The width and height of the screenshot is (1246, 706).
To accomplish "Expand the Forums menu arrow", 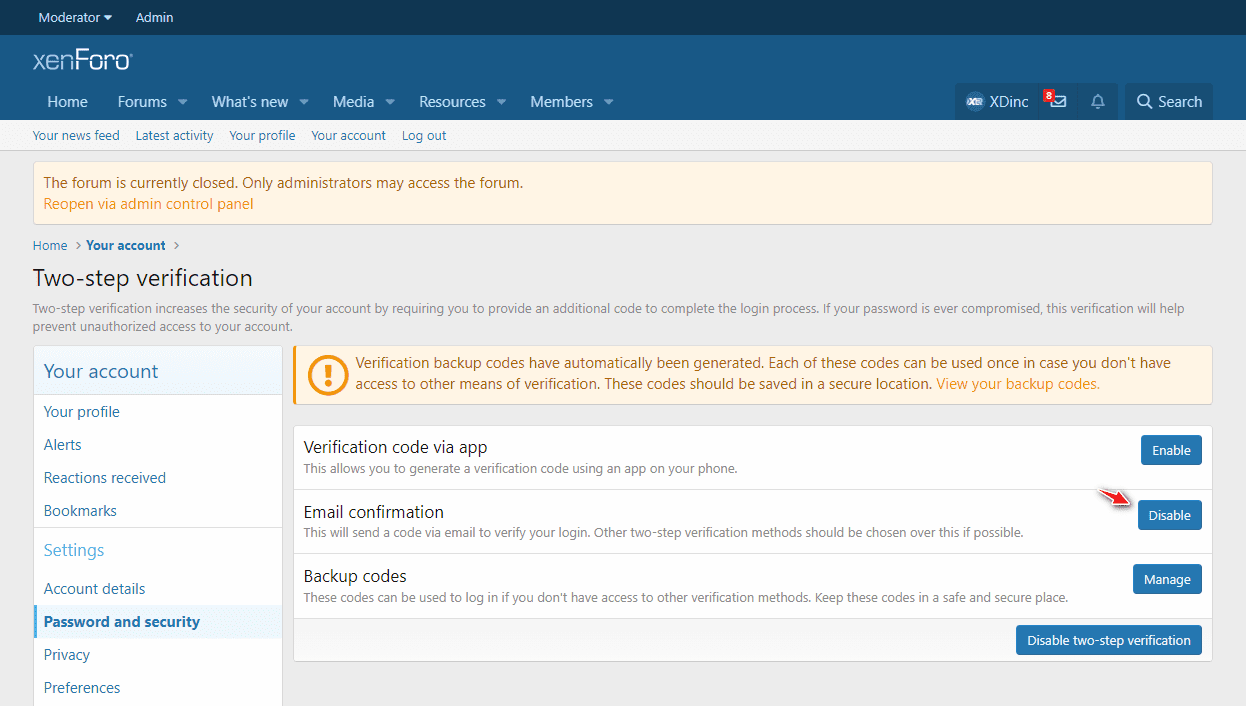I will (x=183, y=102).
